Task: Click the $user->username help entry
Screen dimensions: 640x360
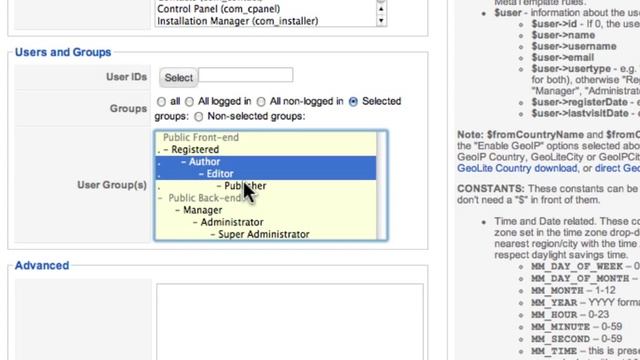Action: (x=573, y=46)
